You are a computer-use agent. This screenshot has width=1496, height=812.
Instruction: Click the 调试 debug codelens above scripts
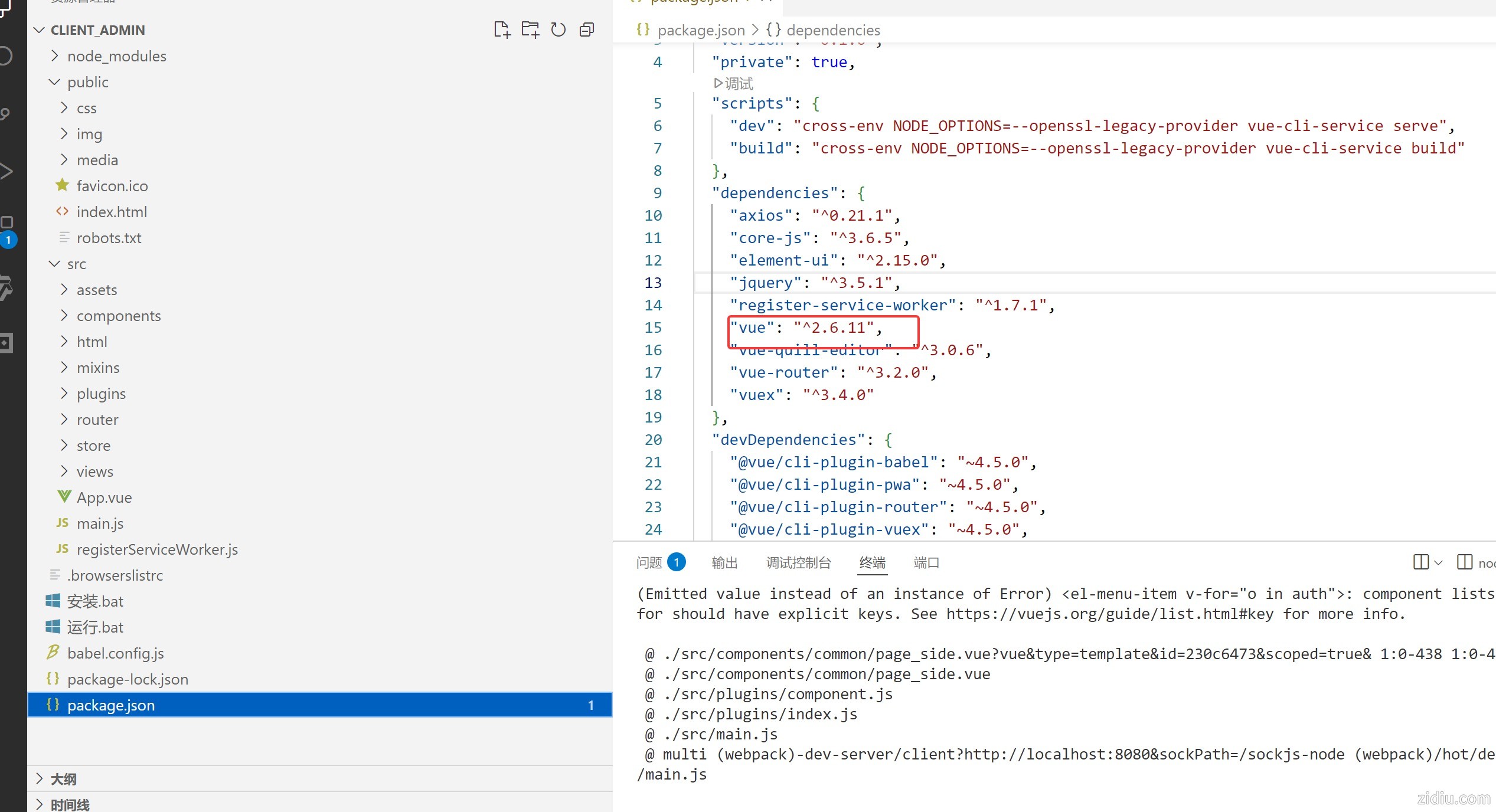click(x=734, y=83)
